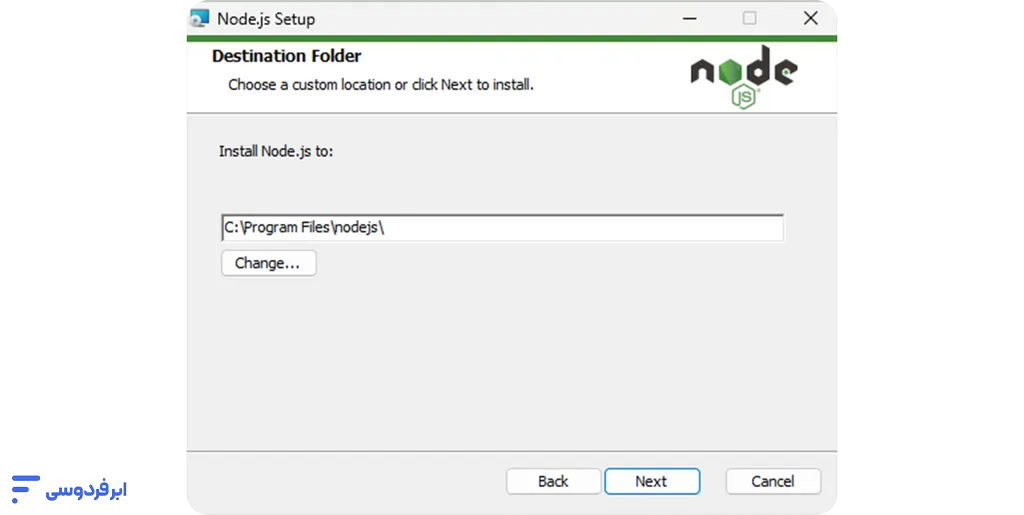Click the install path input field
This screenshot has width=1024, height=515.
[x=502, y=228]
